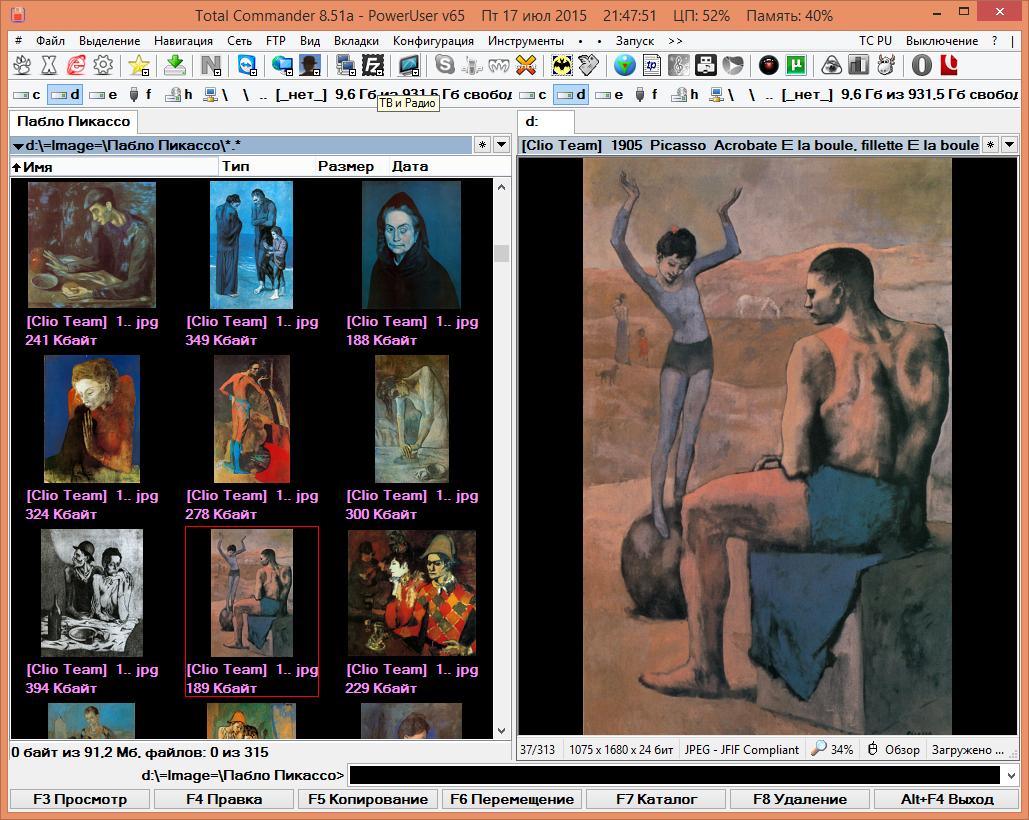Click the blue globe toolbar icon
Viewport: 1029px width, 820px height.
625,65
